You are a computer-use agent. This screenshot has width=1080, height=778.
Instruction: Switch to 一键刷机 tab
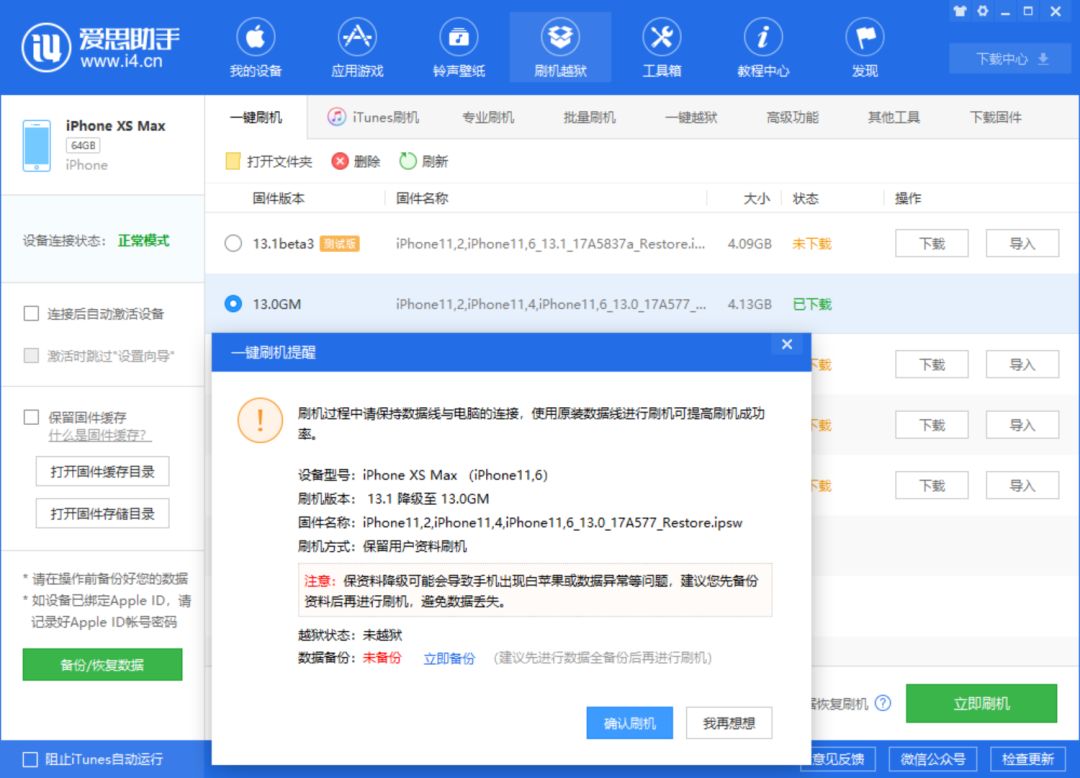pyautogui.click(x=256, y=117)
